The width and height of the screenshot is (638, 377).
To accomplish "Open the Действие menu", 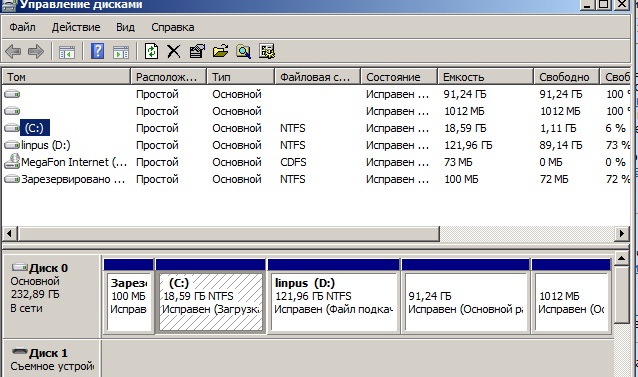I will tap(76, 27).
